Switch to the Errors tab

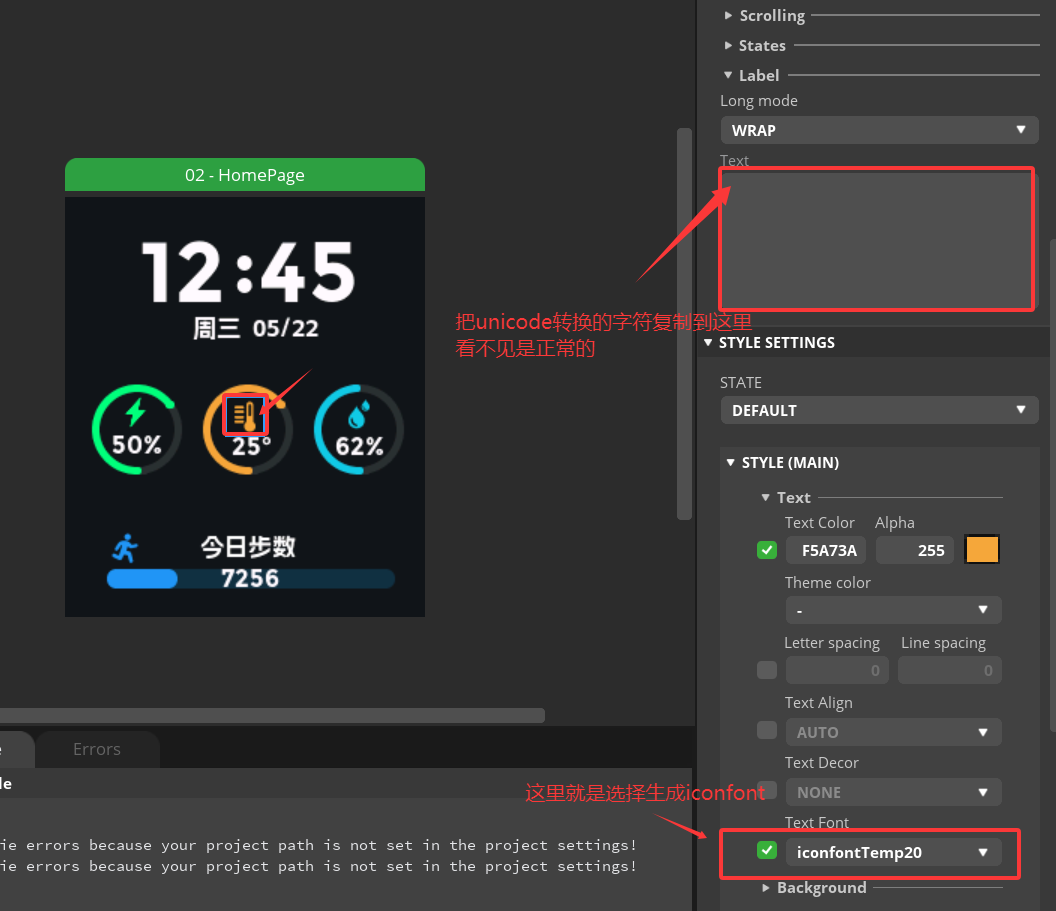(x=97, y=749)
